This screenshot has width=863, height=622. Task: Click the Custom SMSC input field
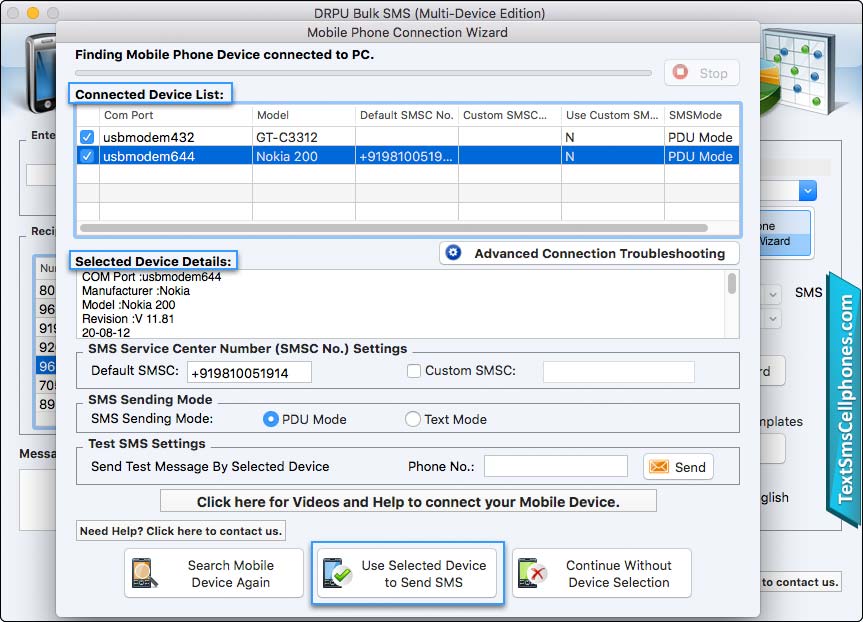tap(619, 372)
